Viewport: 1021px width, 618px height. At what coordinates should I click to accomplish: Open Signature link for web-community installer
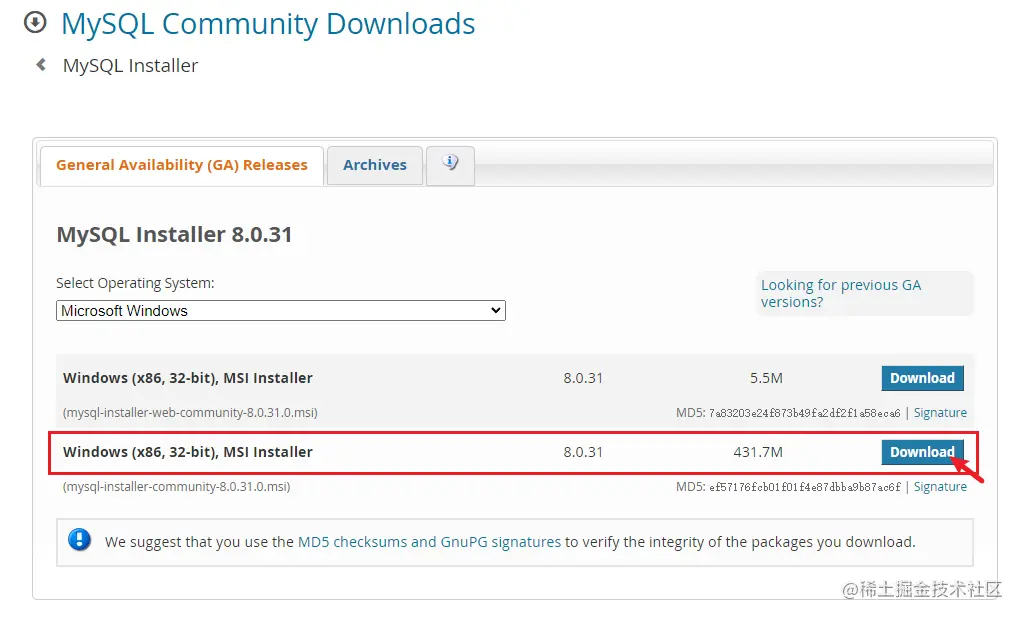click(940, 413)
